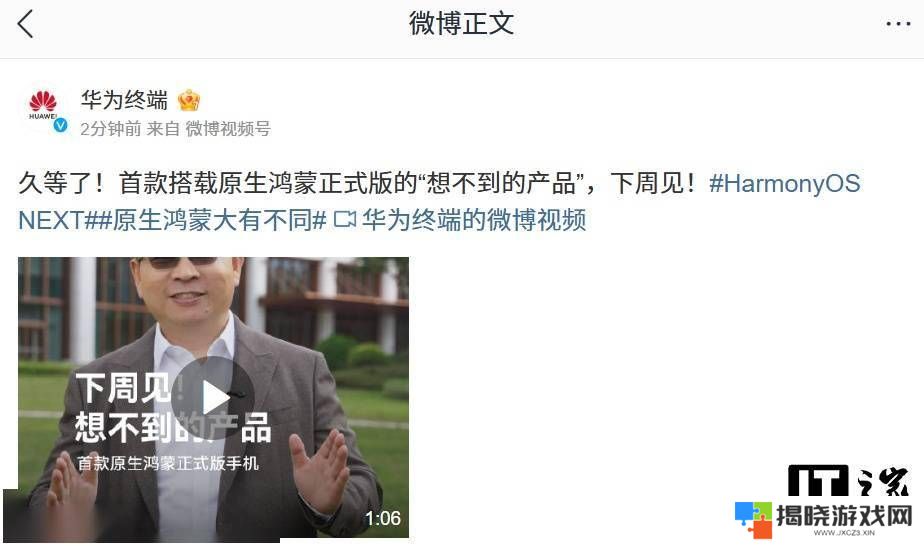
Task: Open the three-dot more options menu
Action: 897,24
